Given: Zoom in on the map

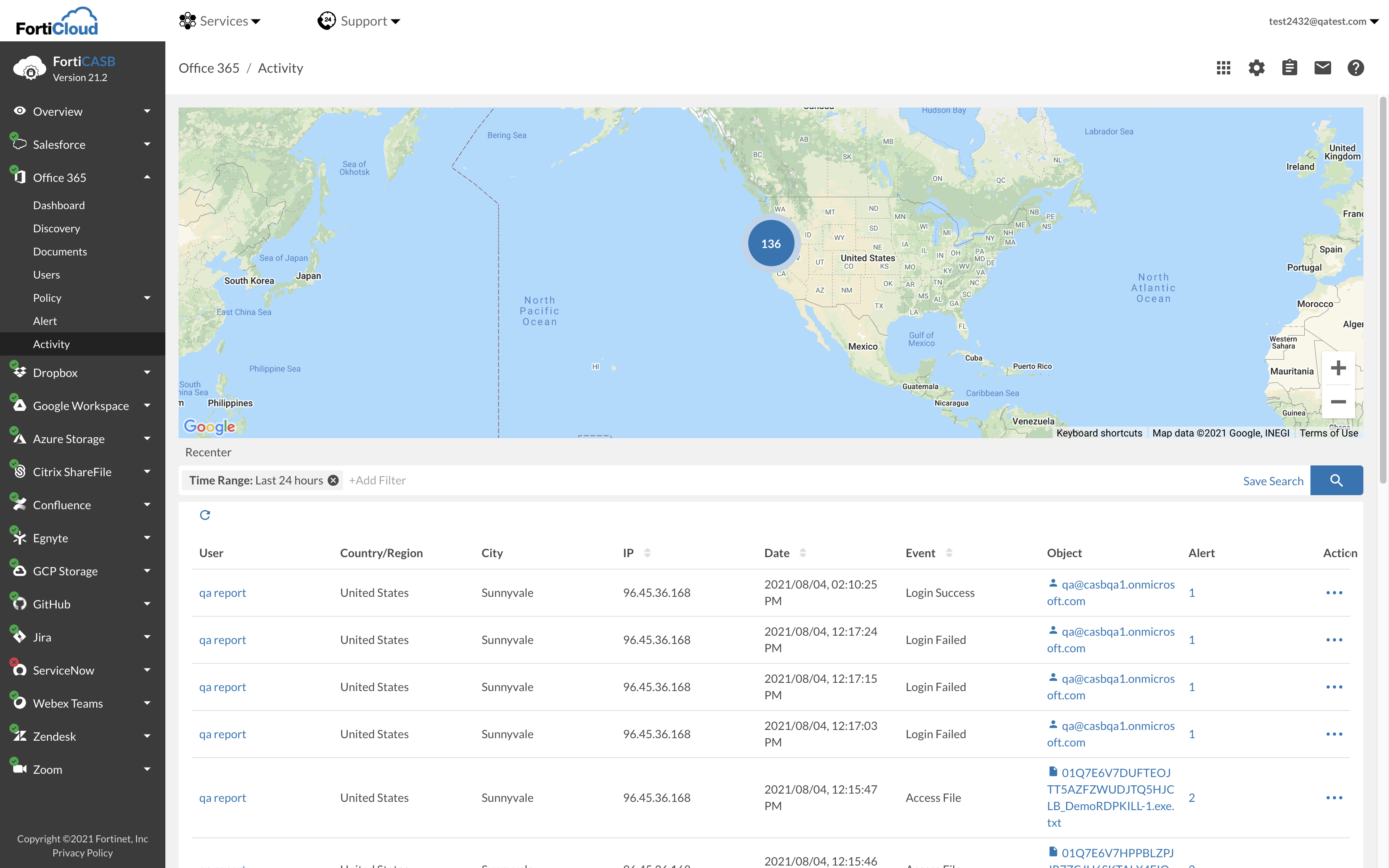Looking at the screenshot, I should click(1338, 368).
